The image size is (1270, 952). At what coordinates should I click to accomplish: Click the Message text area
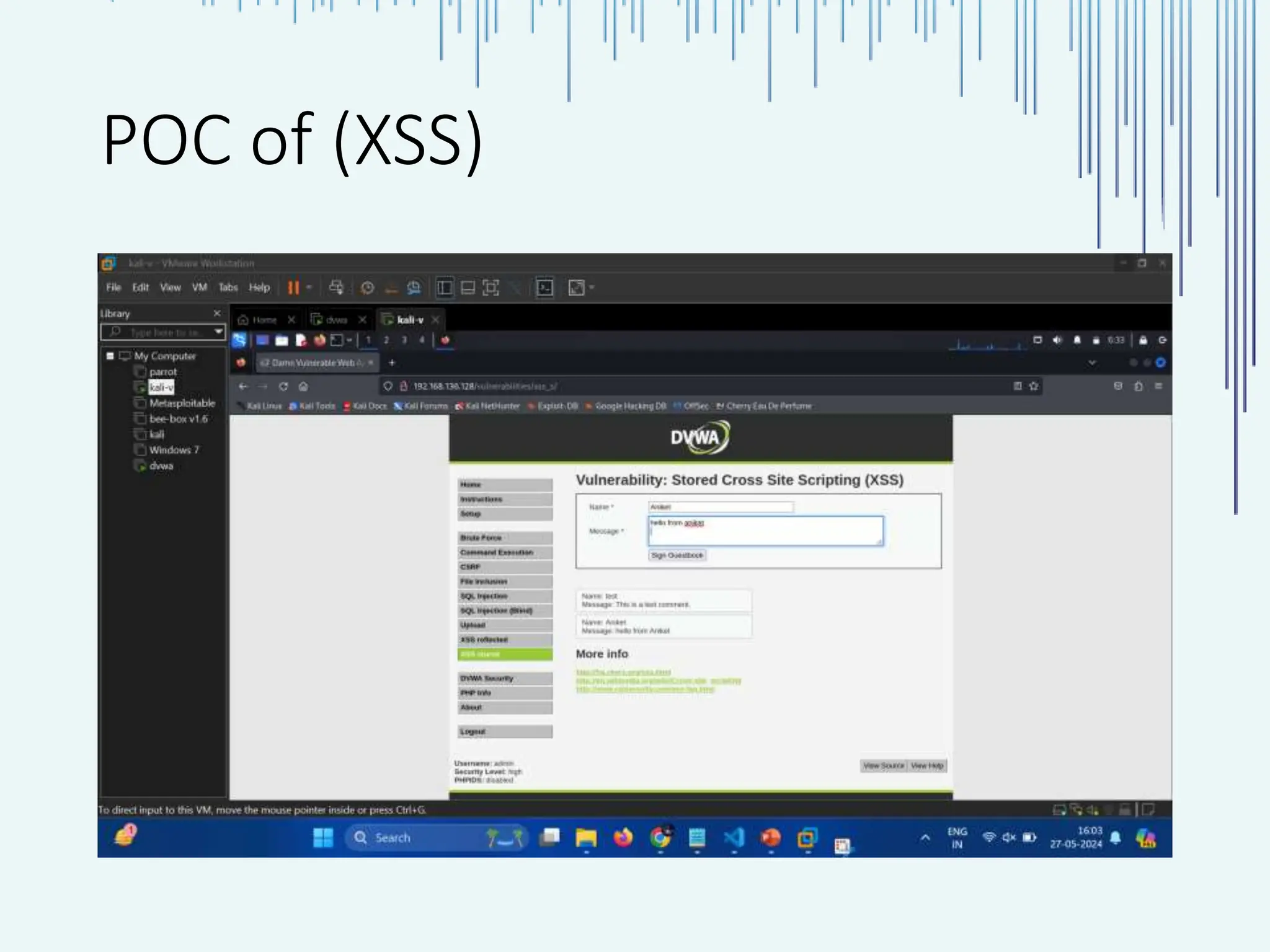(766, 531)
